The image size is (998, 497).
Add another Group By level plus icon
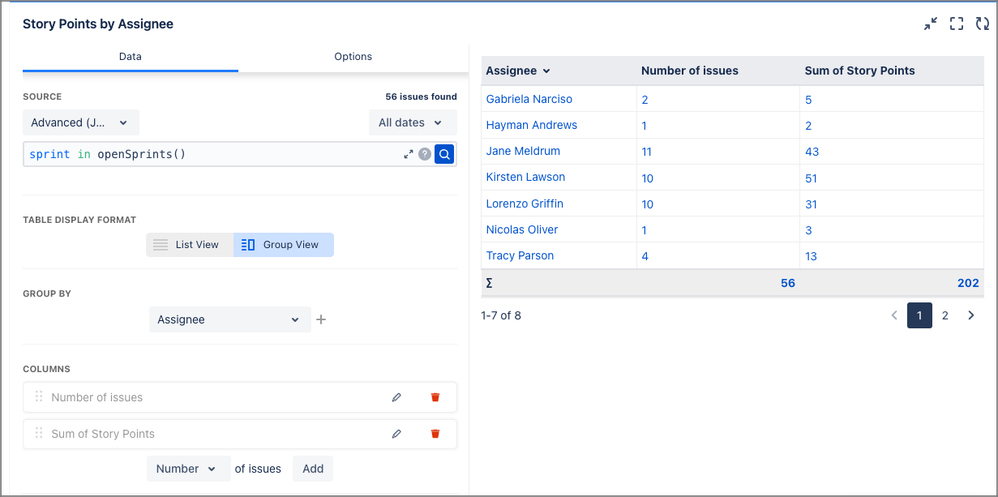321,319
